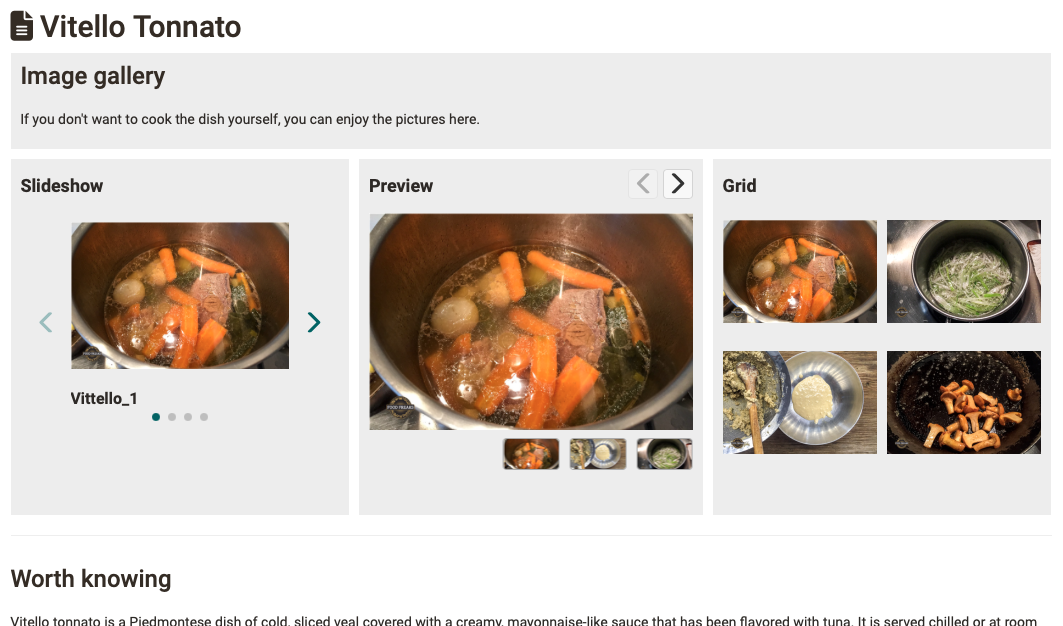Image resolution: width=1063 pixels, height=626 pixels.
Task: Click the Vittello_1 image in the Slideshow
Action: [x=180, y=295]
